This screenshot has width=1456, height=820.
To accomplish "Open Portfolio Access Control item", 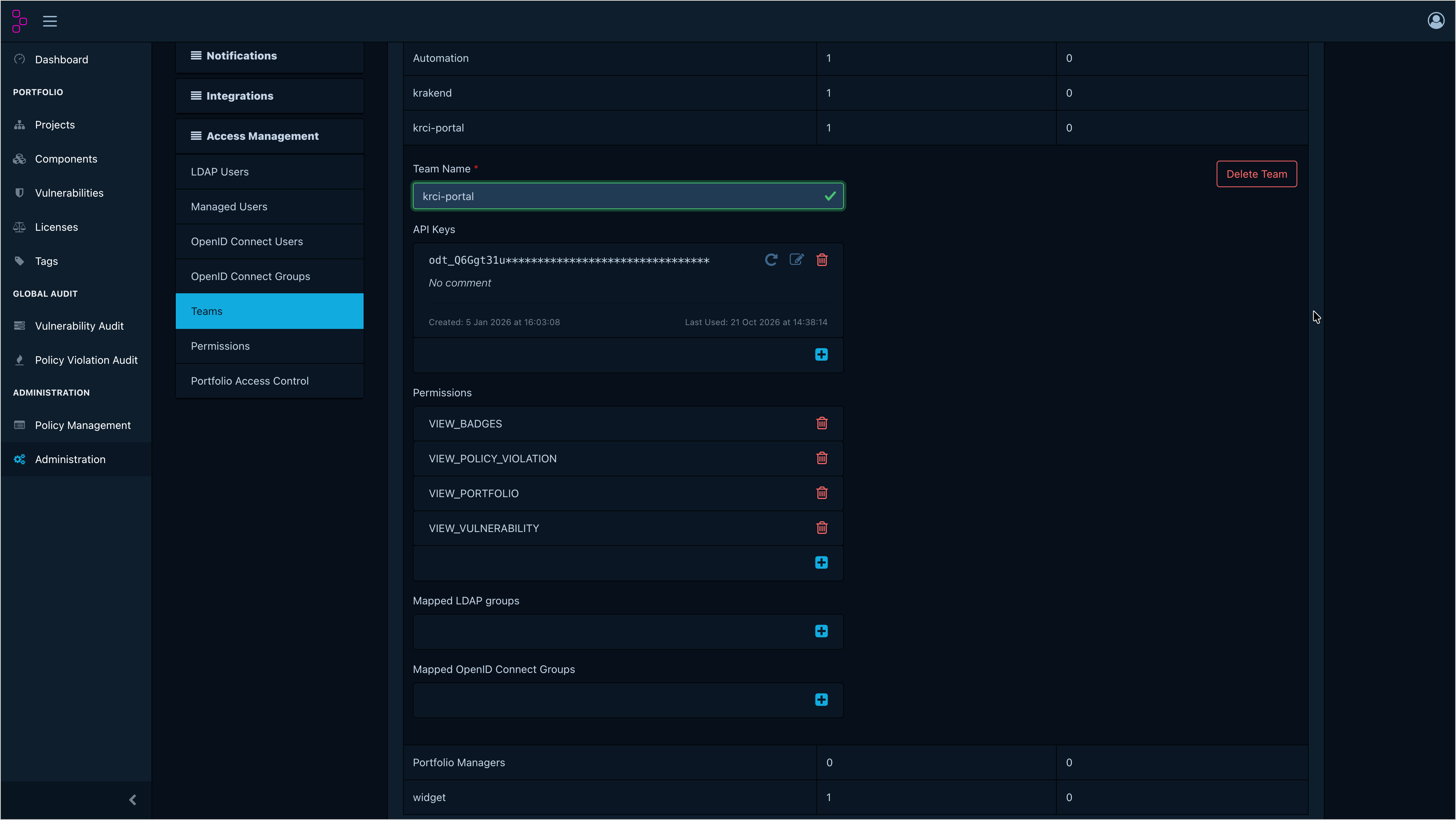I will pyautogui.click(x=270, y=381).
